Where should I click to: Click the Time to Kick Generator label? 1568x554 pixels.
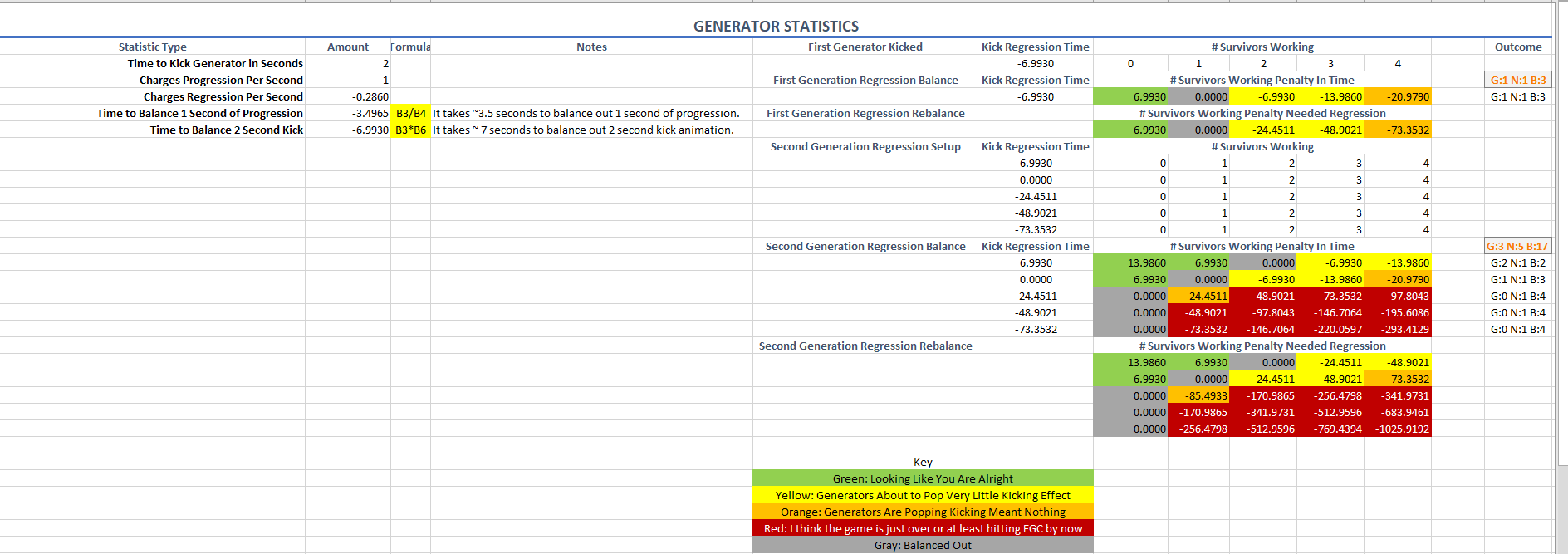tap(215, 63)
